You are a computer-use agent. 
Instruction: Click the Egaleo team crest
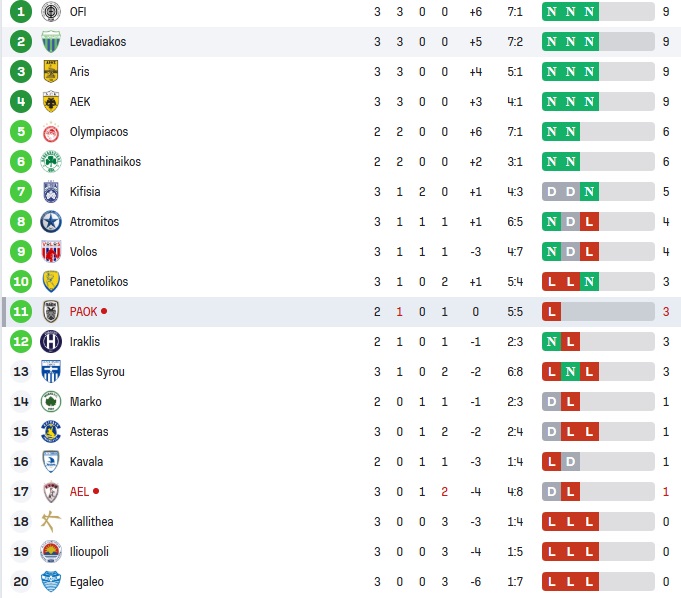point(51,582)
